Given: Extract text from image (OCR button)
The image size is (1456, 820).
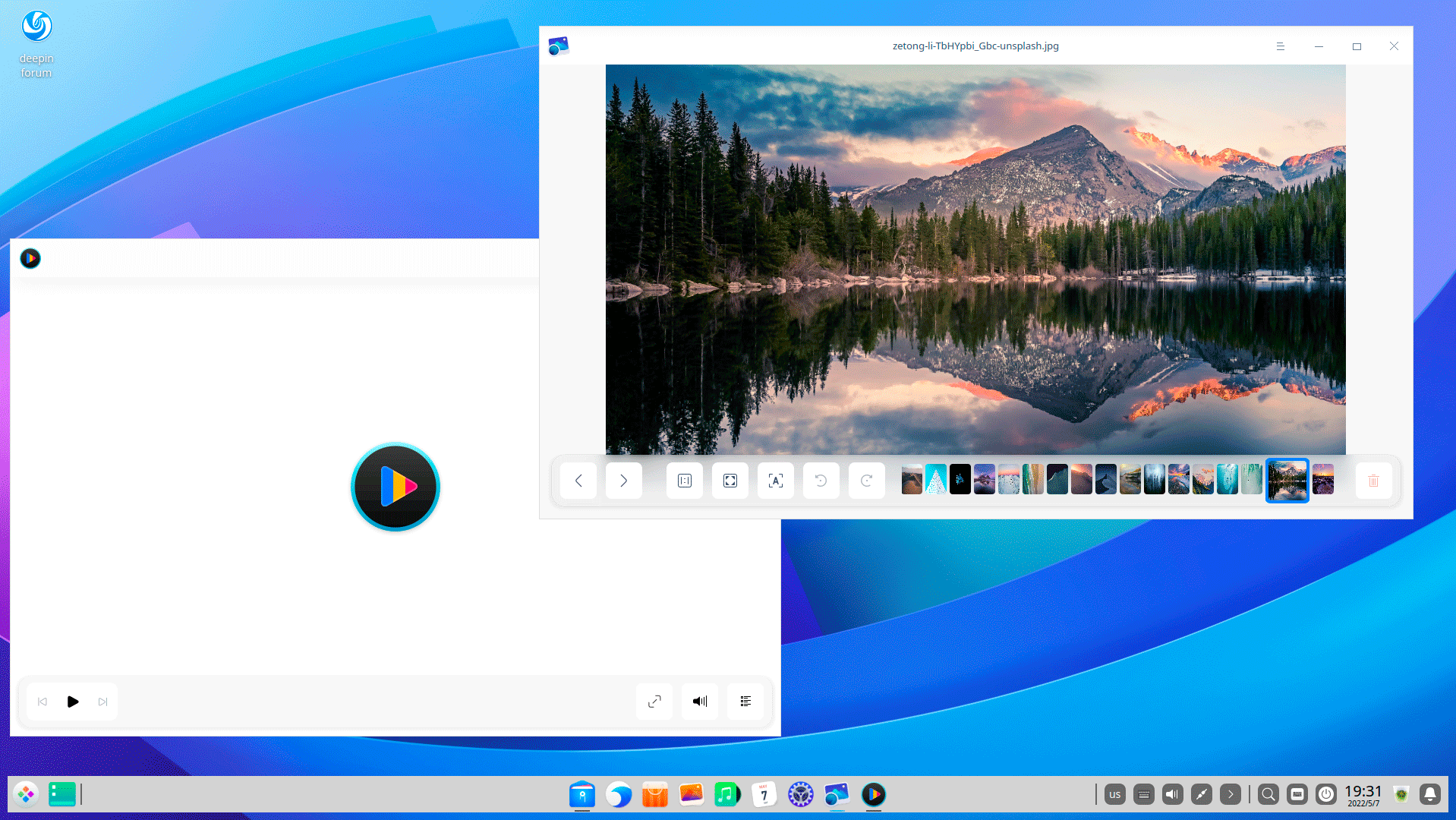Looking at the screenshot, I should pyautogui.click(x=775, y=481).
